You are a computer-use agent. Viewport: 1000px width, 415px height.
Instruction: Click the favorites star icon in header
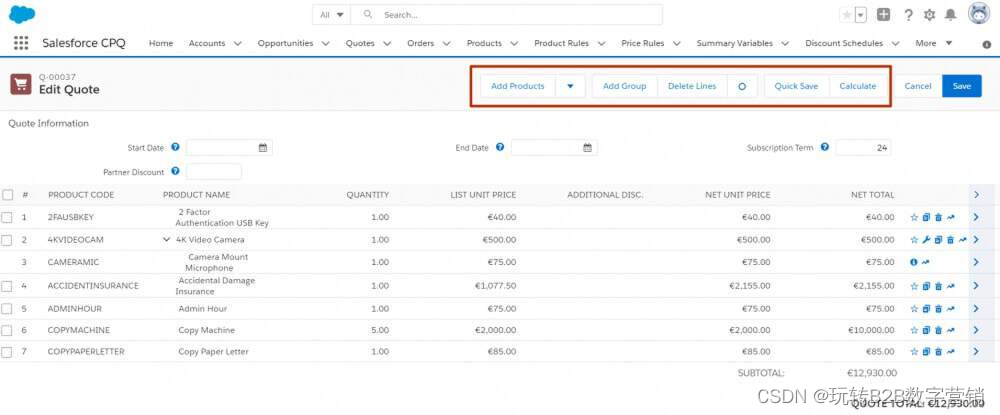coord(846,15)
